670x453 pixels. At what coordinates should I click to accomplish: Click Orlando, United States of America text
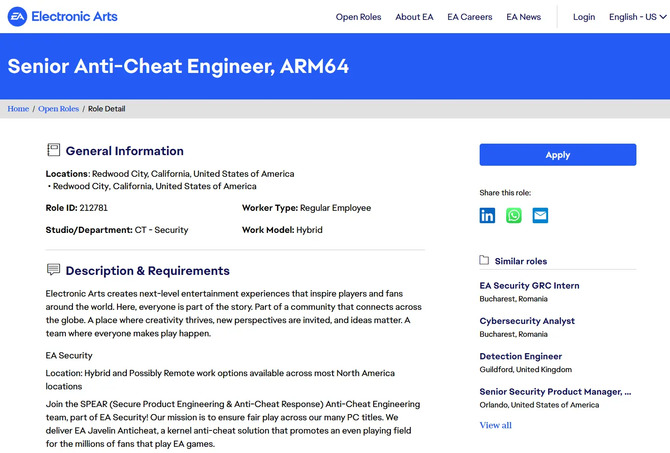539,405
